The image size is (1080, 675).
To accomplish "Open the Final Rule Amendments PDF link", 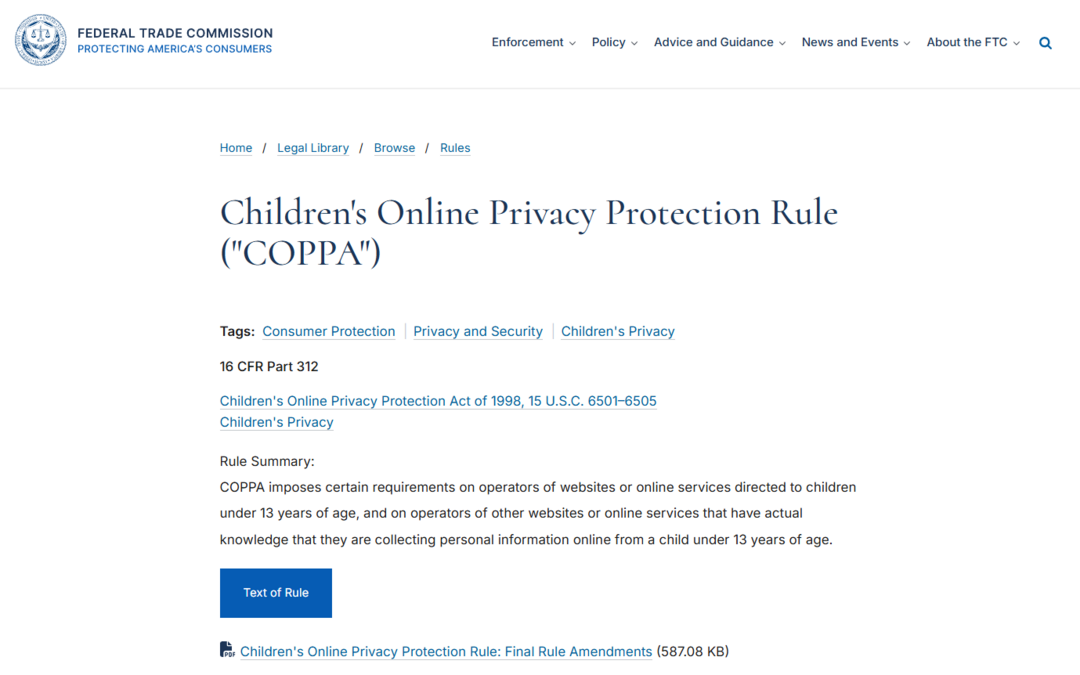I will coord(446,652).
